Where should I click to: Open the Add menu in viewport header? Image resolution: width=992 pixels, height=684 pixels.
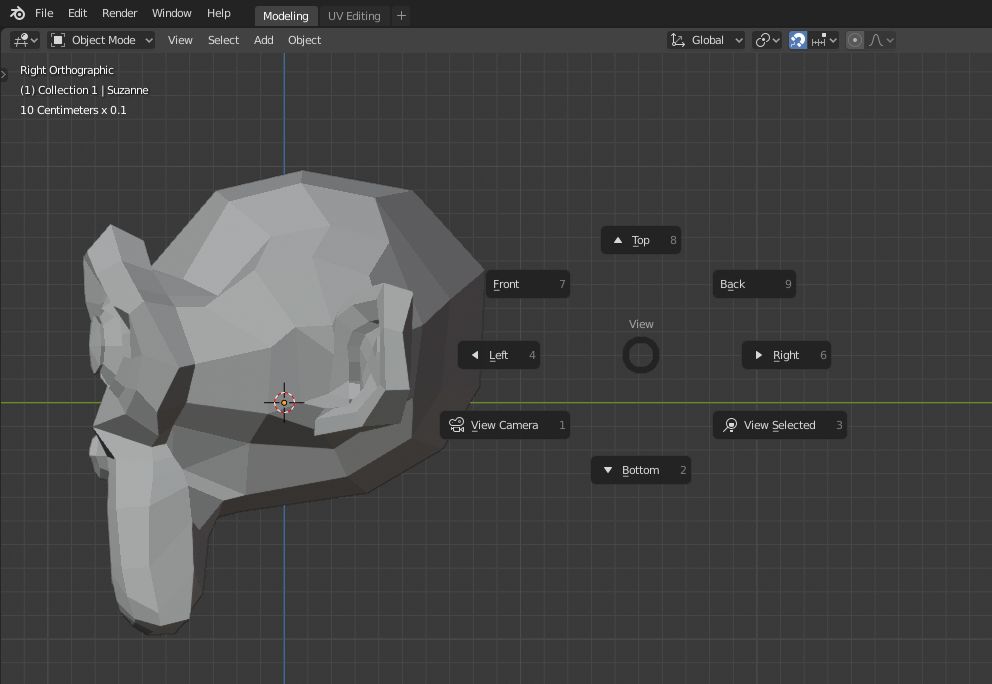pyautogui.click(x=263, y=40)
